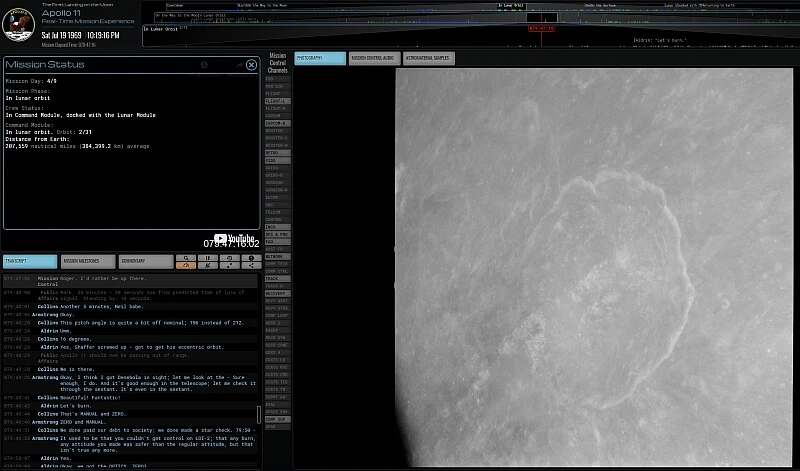
Task: Switch to the Mission Milestones tab
Action: [x=88, y=261]
